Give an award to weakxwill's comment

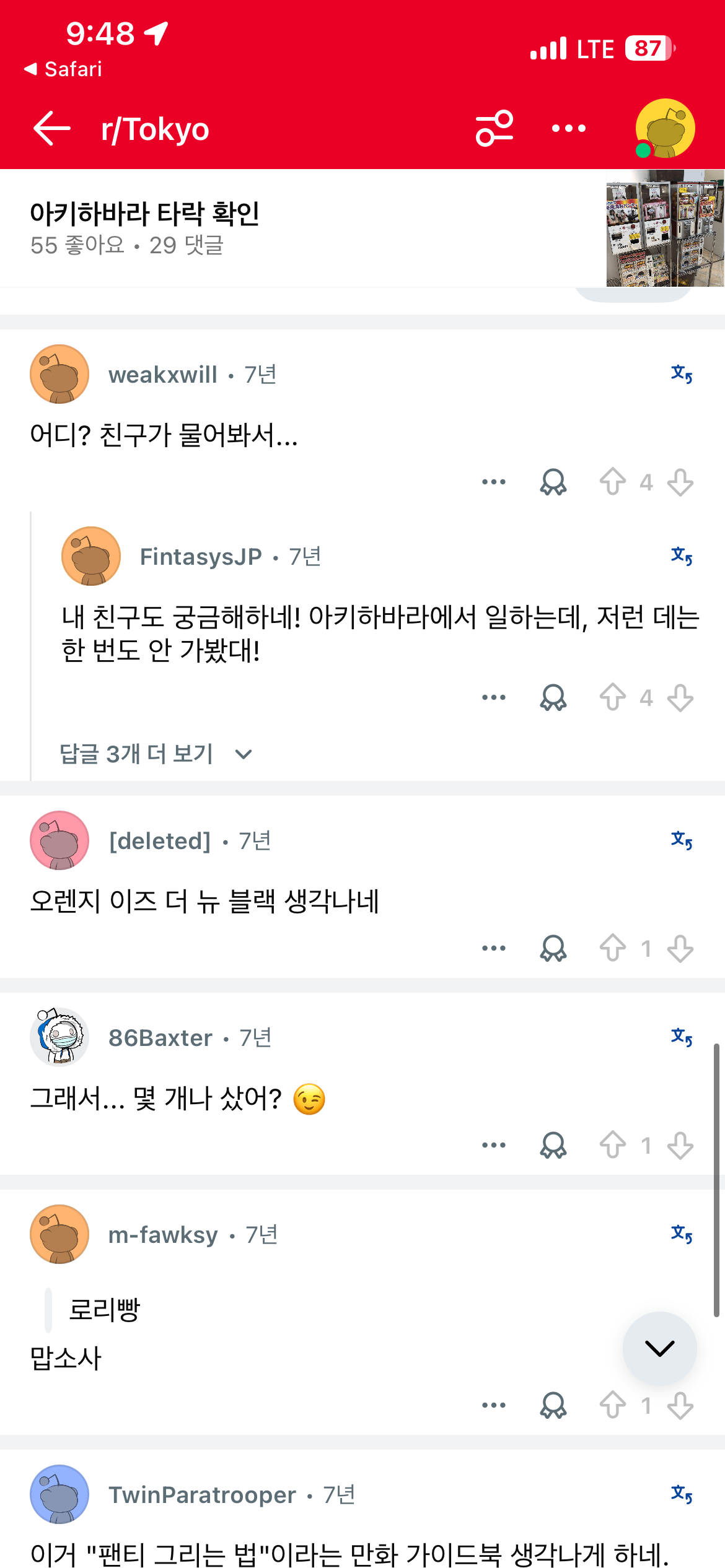[x=553, y=482]
